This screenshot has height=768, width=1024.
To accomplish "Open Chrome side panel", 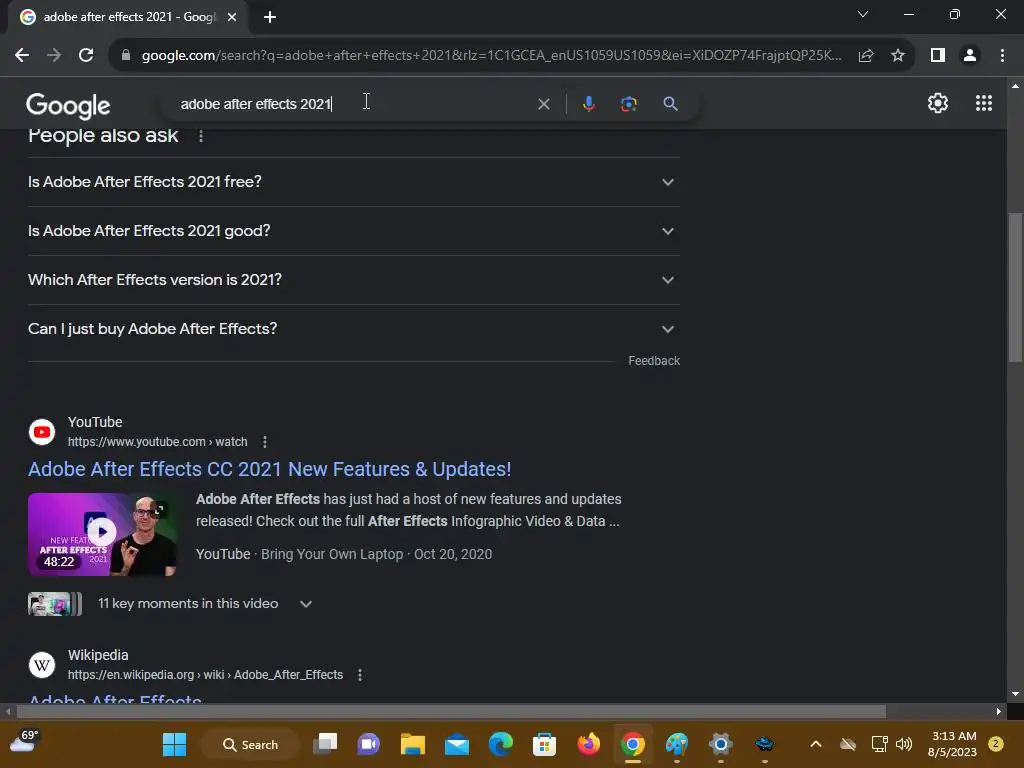I will [x=938, y=56].
